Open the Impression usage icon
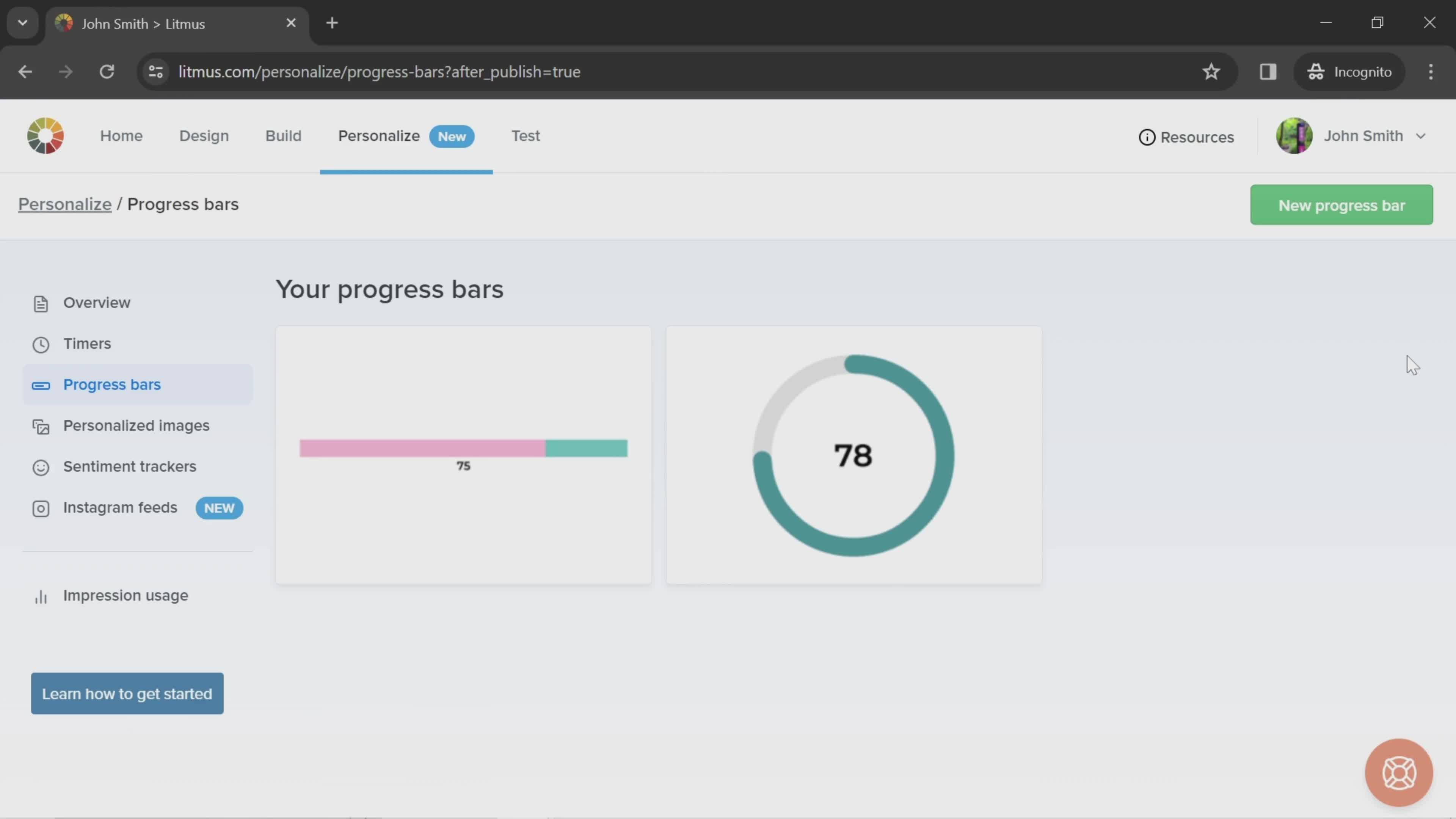The image size is (1456, 819). click(x=40, y=595)
